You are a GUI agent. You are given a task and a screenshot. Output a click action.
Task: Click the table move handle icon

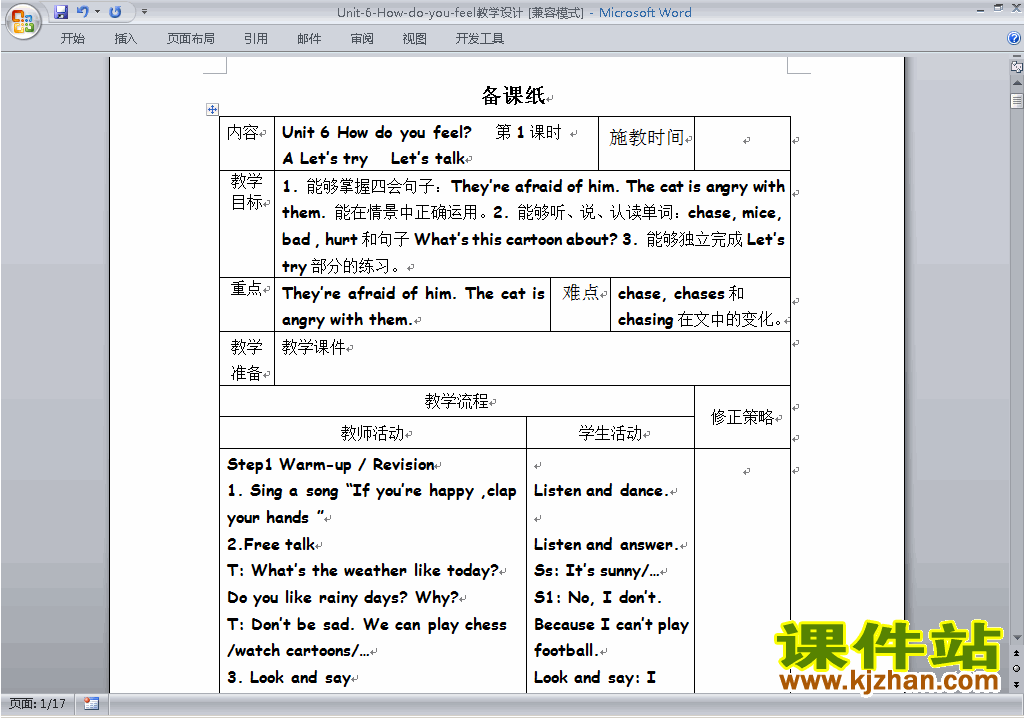pyautogui.click(x=212, y=109)
